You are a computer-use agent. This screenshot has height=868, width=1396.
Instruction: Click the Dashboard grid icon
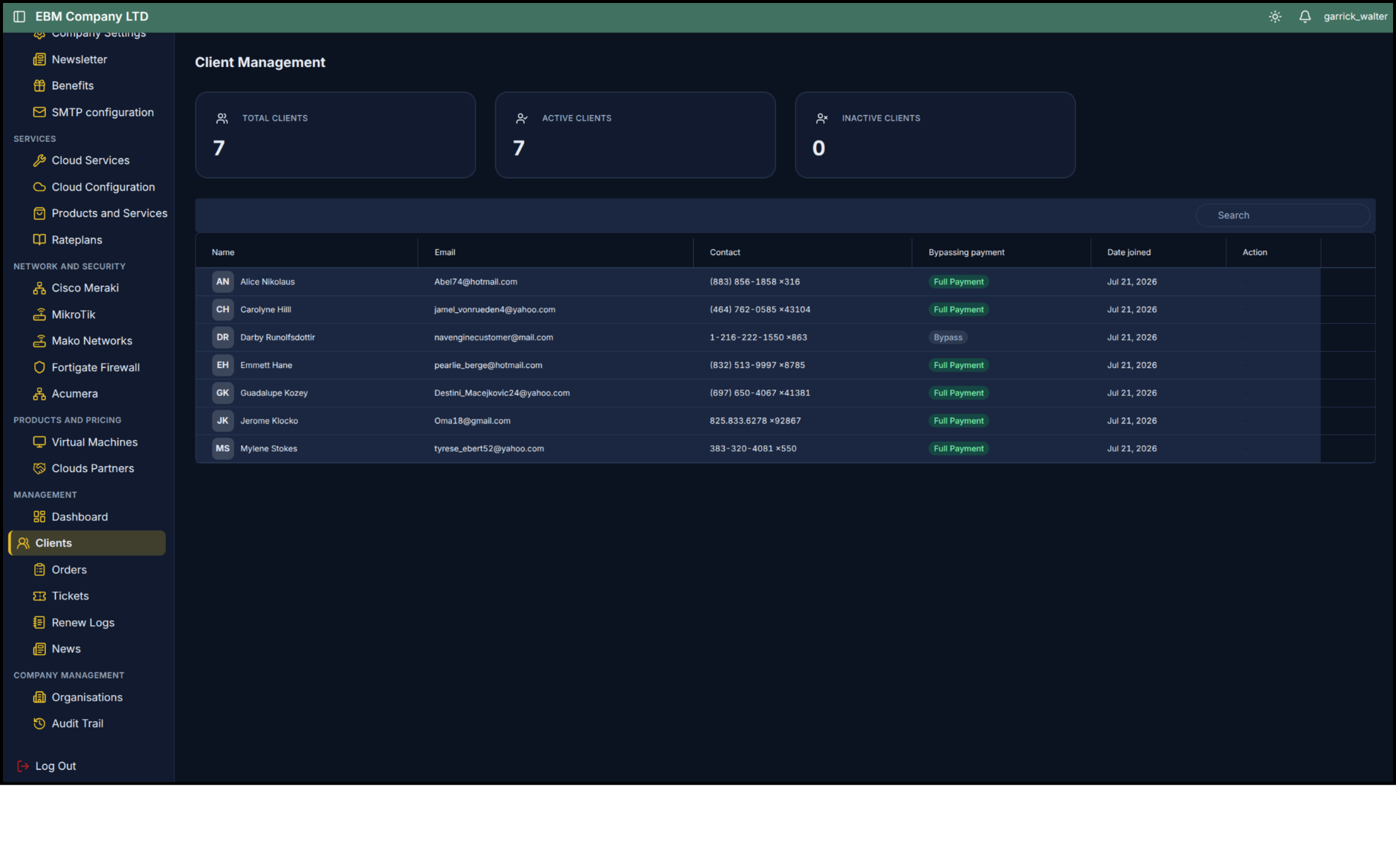(39, 516)
